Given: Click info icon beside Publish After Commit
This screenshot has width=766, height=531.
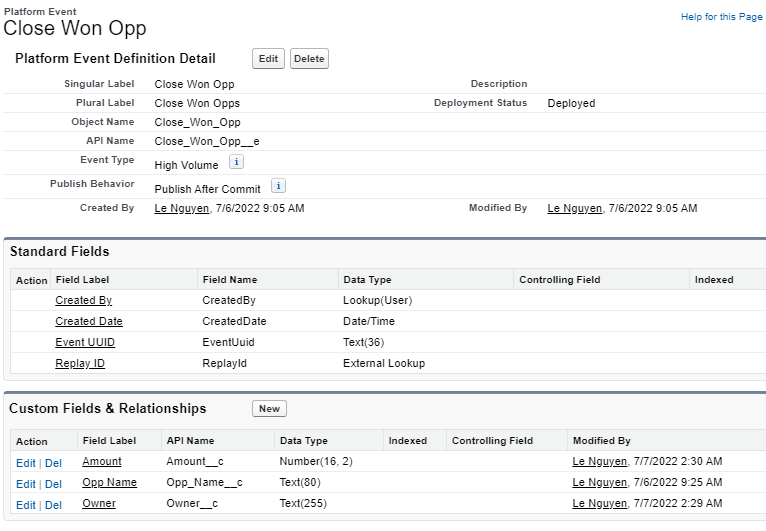Looking at the screenshot, I should (279, 186).
